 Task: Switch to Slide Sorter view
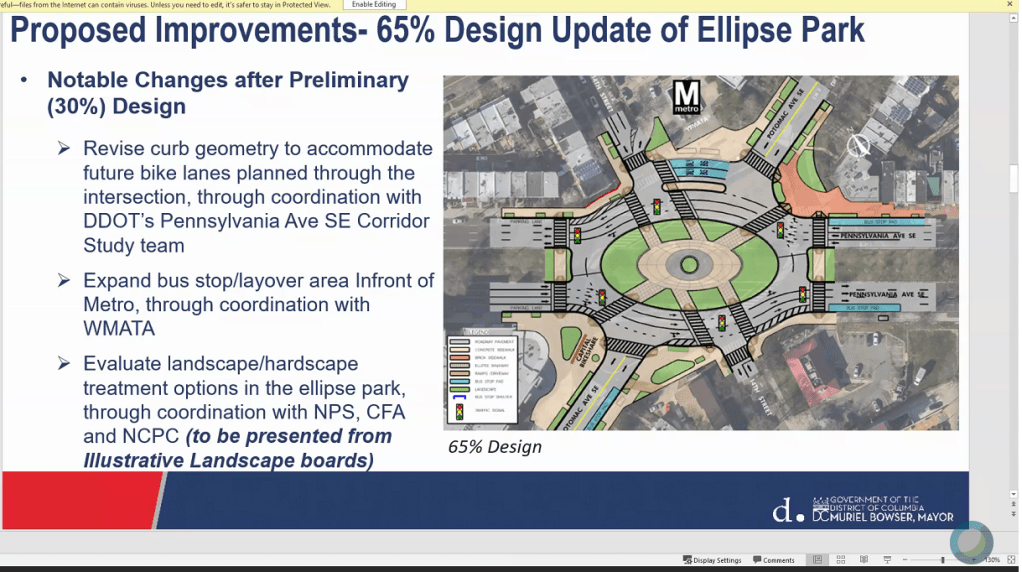(x=840, y=560)
